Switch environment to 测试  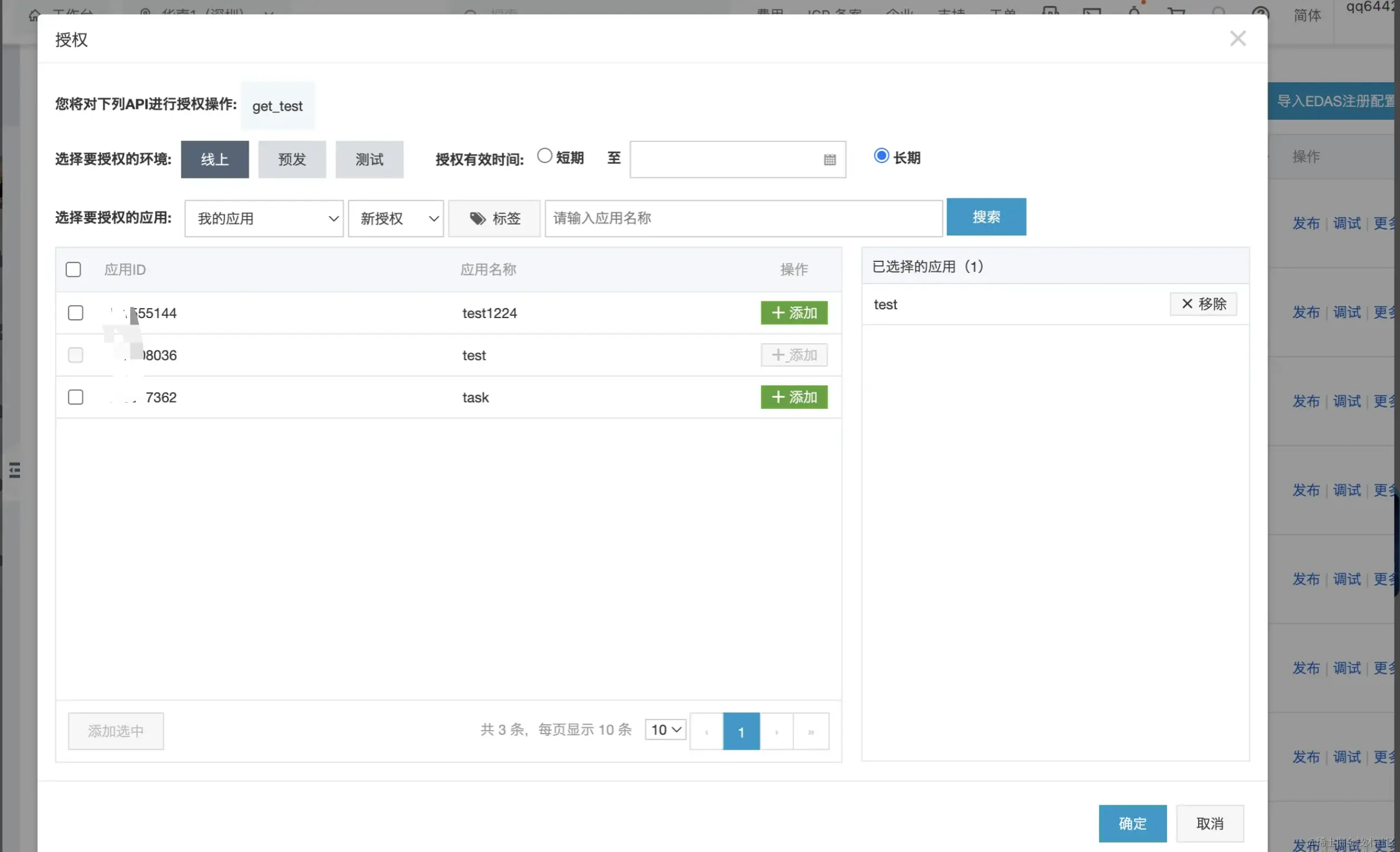pos(369,160)
